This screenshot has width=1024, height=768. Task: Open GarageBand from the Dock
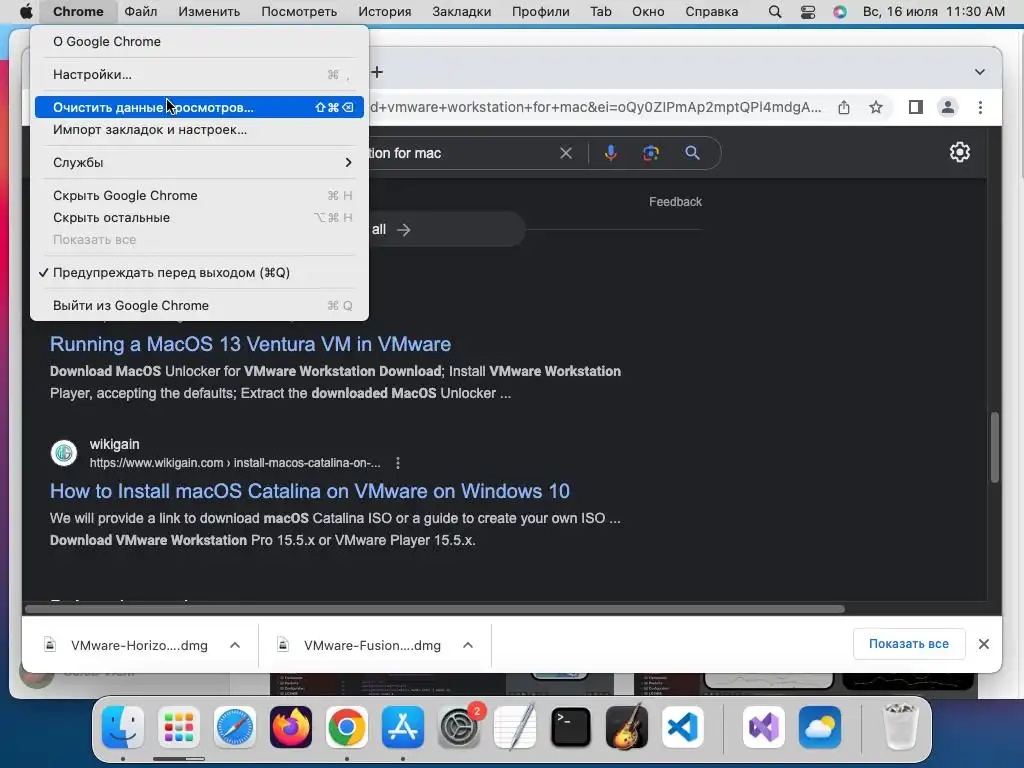(x=627, y=727)
